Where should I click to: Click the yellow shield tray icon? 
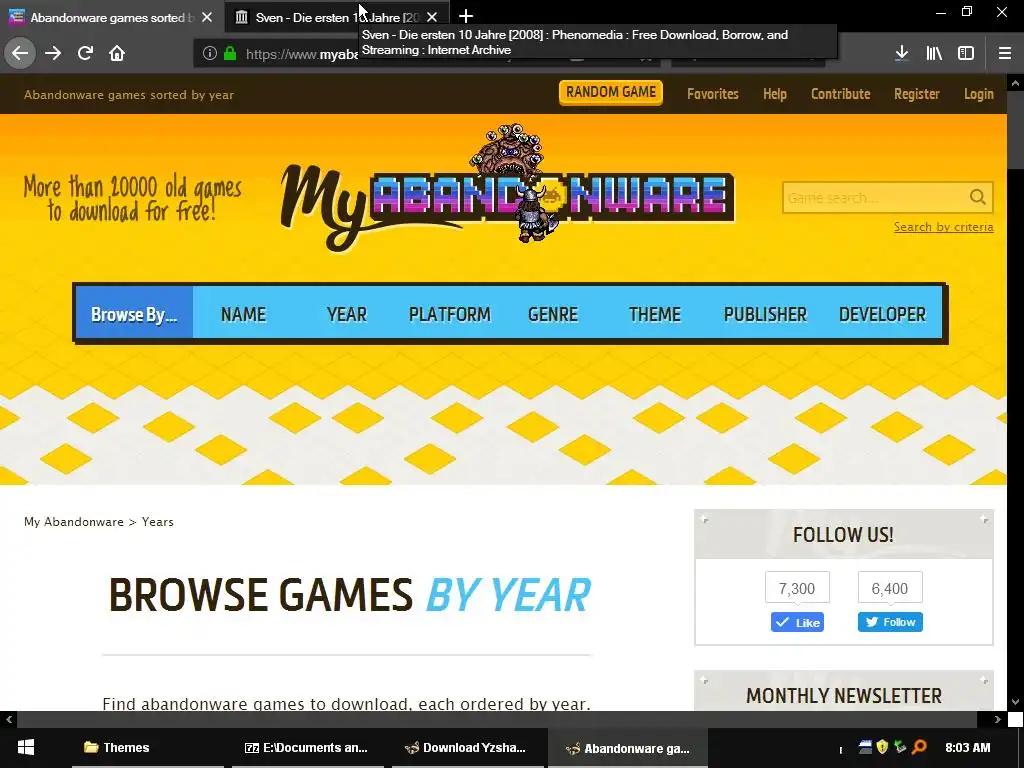point(882,746)
